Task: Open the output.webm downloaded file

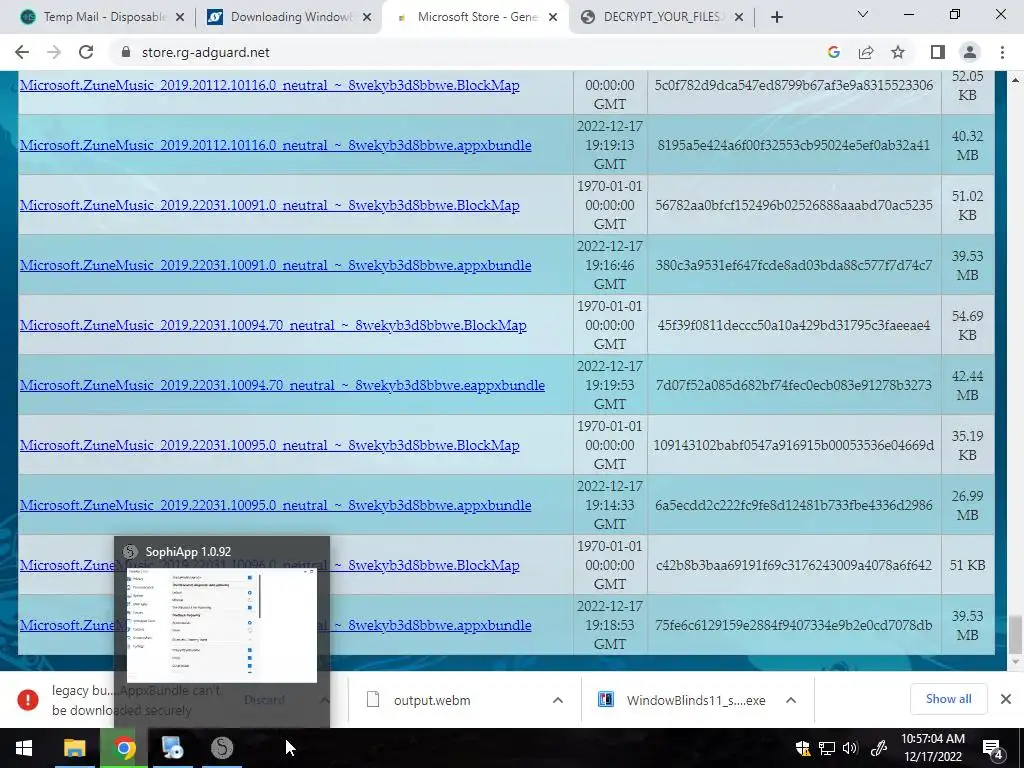Action: [x=432, y=700]
